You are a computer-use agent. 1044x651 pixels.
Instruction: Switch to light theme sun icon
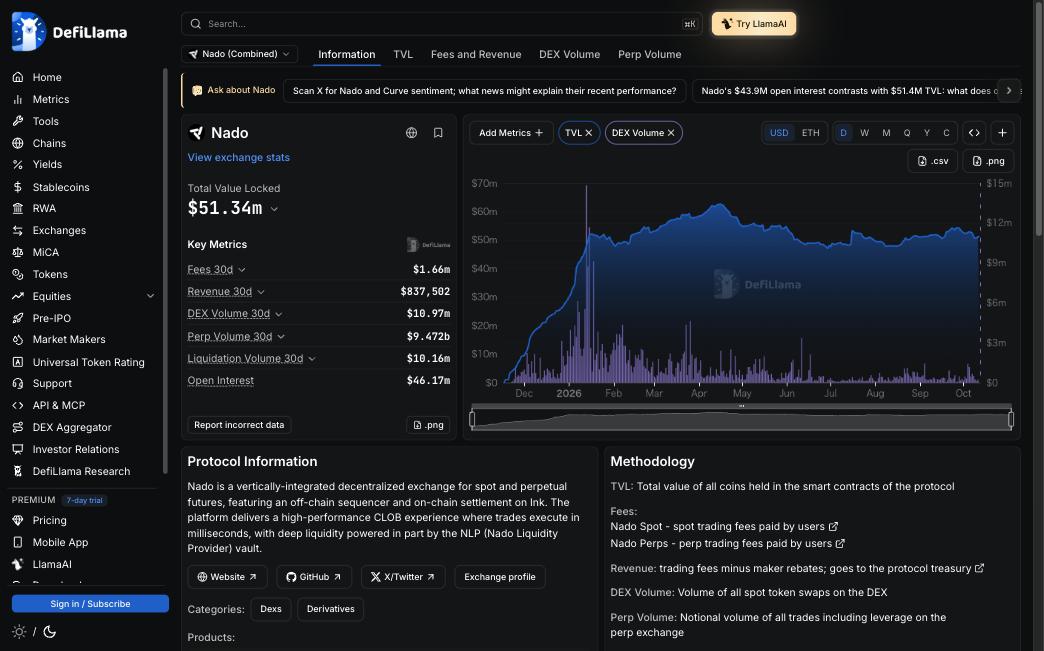(19, 632)
